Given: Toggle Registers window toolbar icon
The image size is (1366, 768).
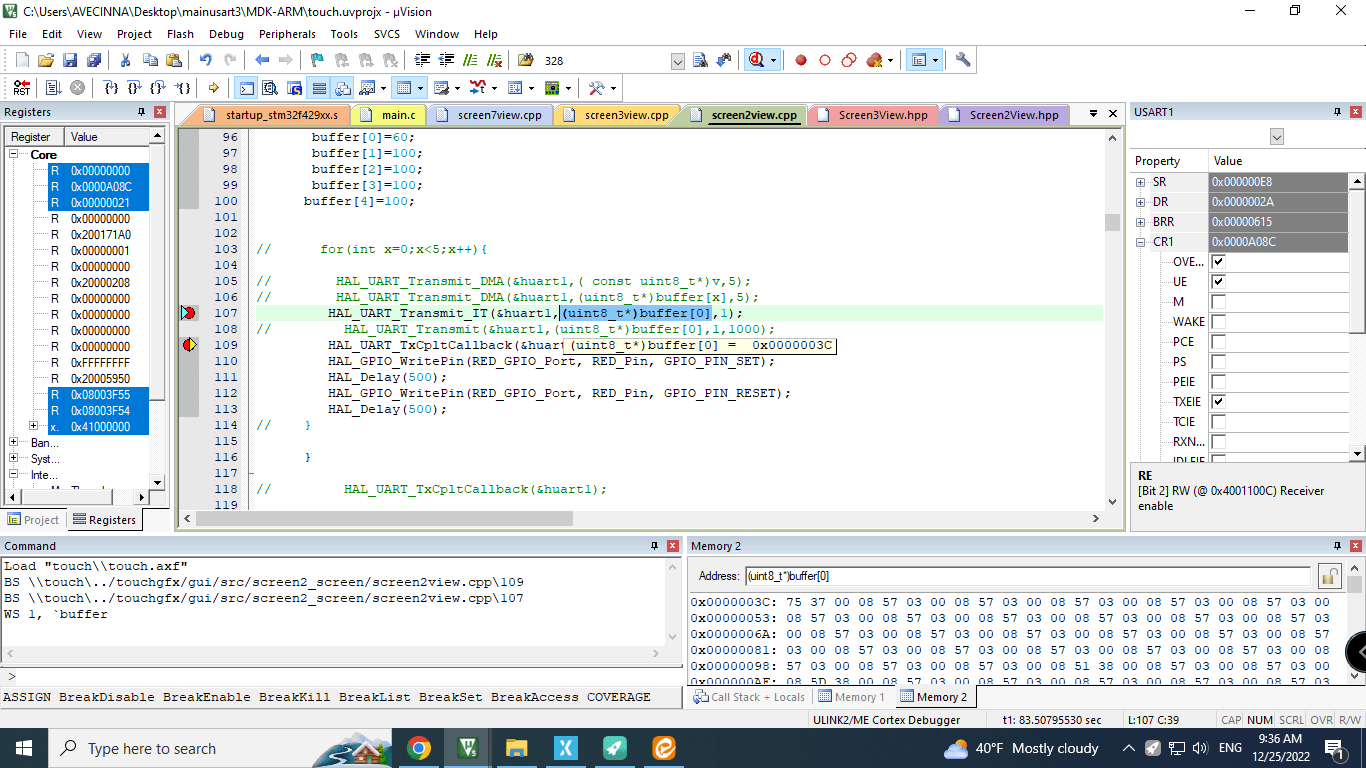Looking at the screenshot, I should [319, 87].
